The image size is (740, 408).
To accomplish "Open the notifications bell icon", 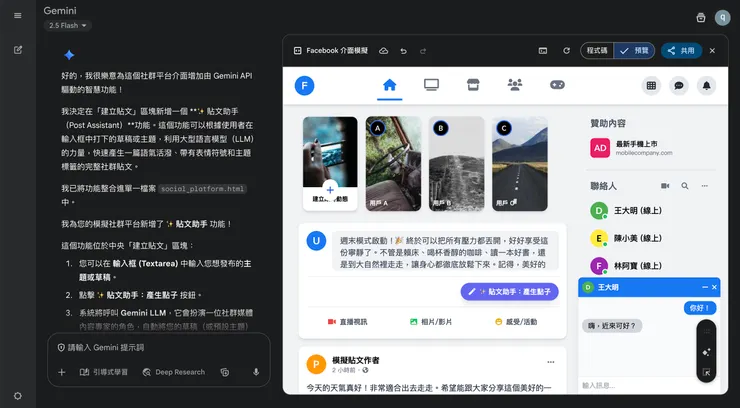I will click(706, 85).
